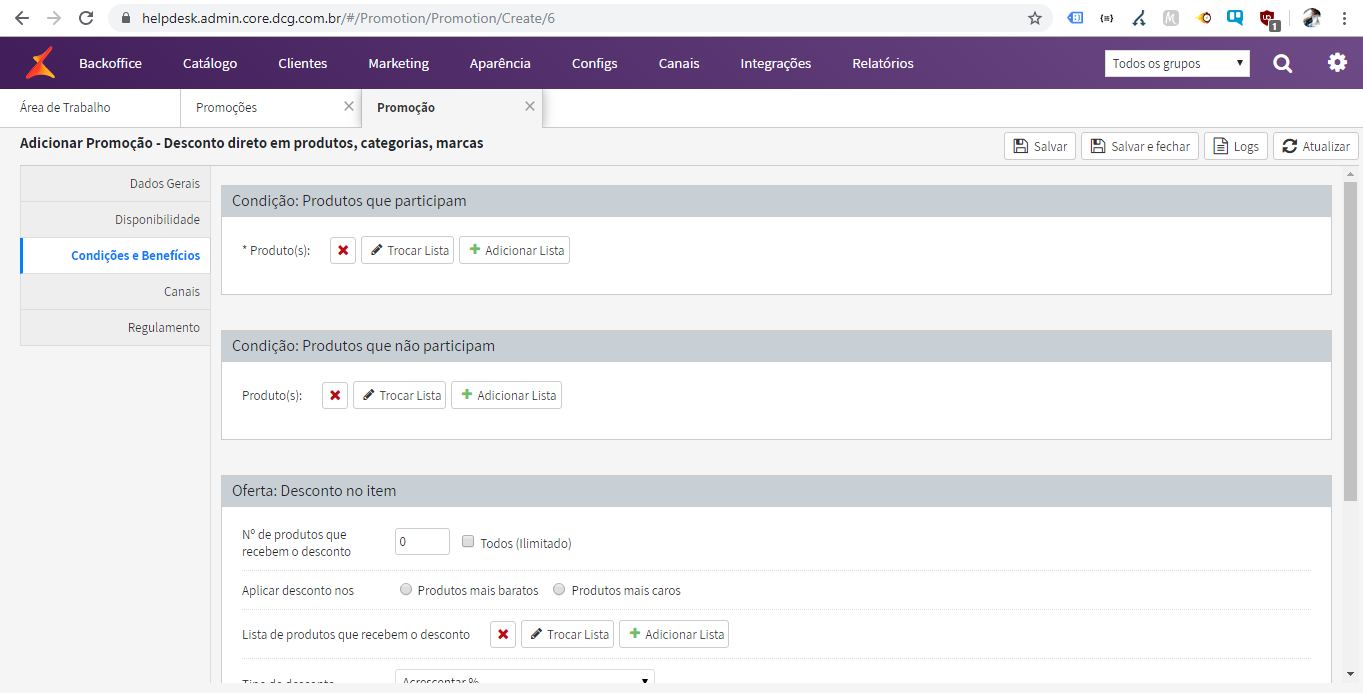Image resolution: width=1363 pixels, height=693 pixels.
Task: Go to Canais sidebar section
Action: click(x=115, y=292)
